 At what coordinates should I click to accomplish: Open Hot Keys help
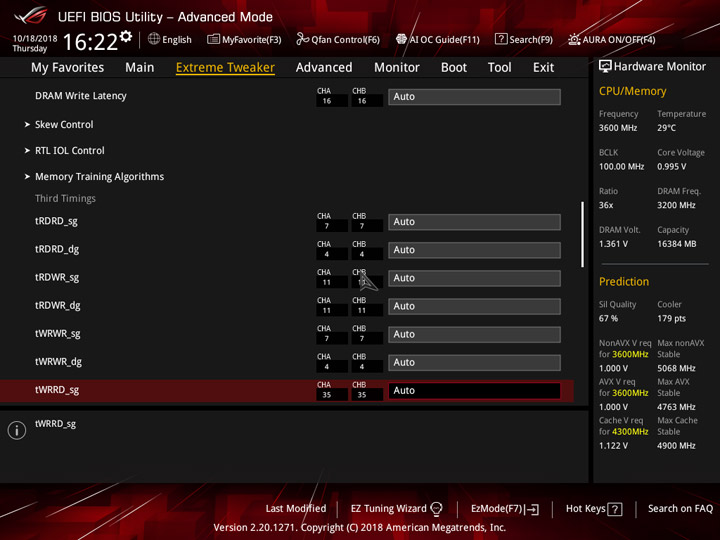(x=594, y=509)
